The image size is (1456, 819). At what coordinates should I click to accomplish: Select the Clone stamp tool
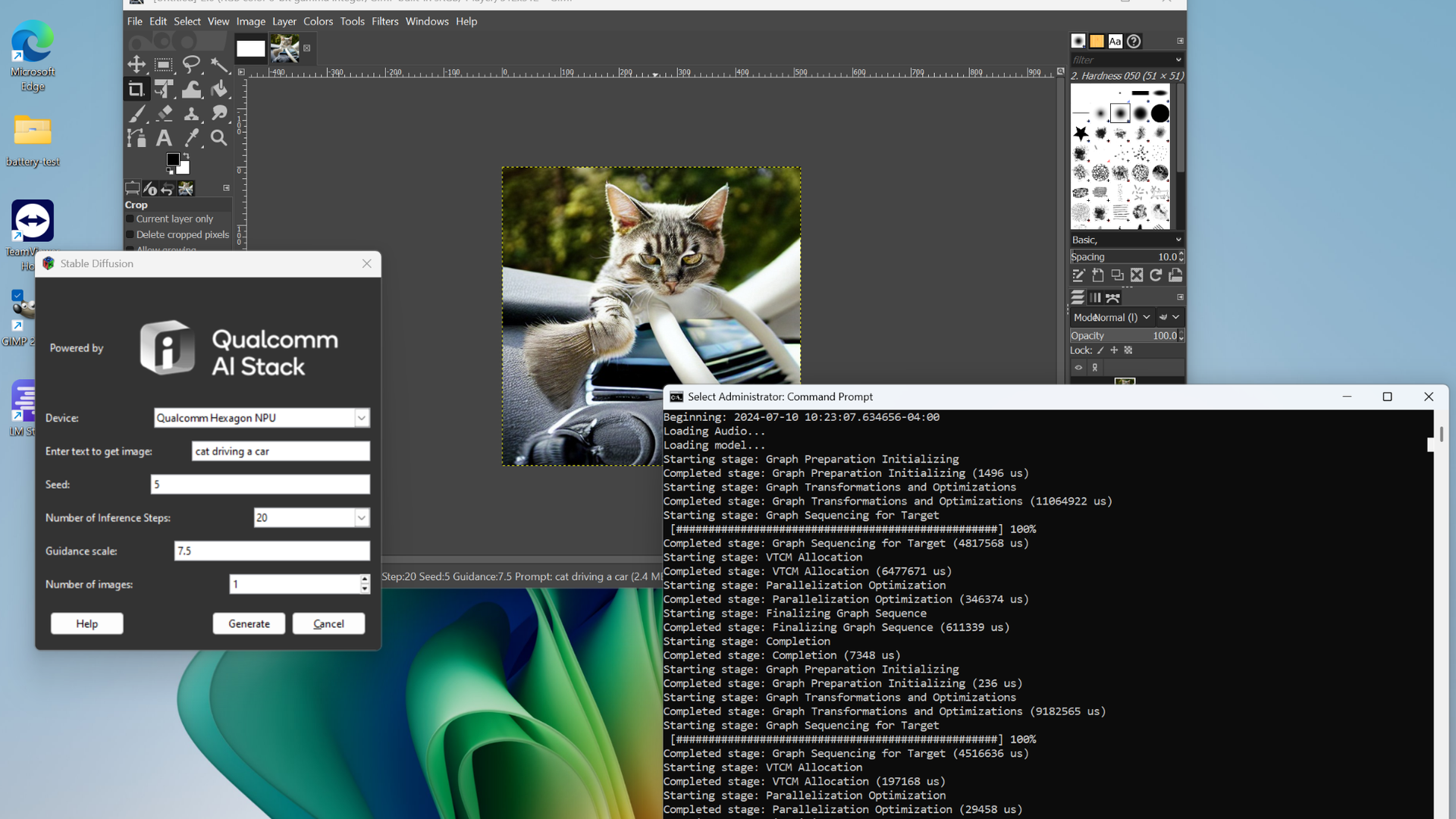[192, 114]
